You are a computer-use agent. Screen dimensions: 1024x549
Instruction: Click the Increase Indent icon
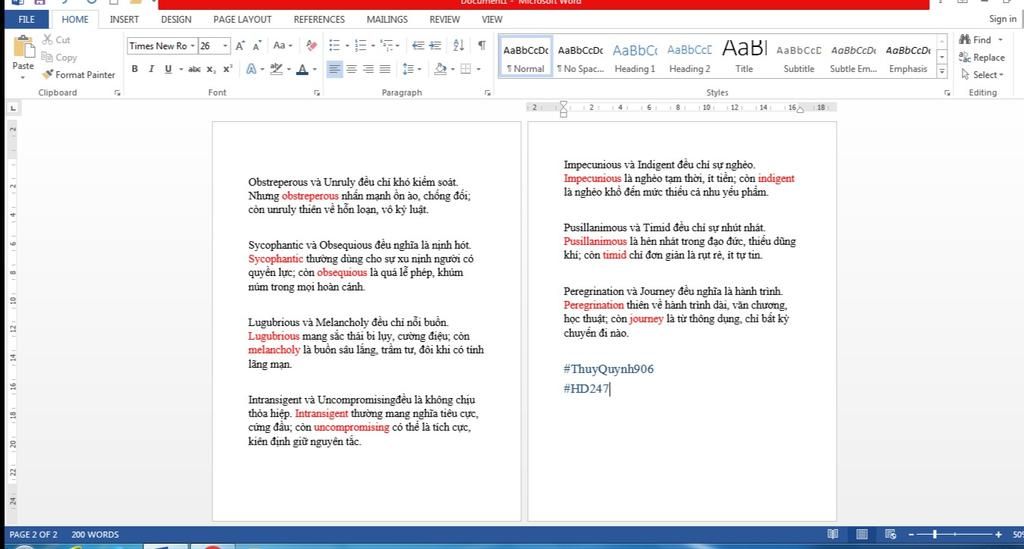435,45
